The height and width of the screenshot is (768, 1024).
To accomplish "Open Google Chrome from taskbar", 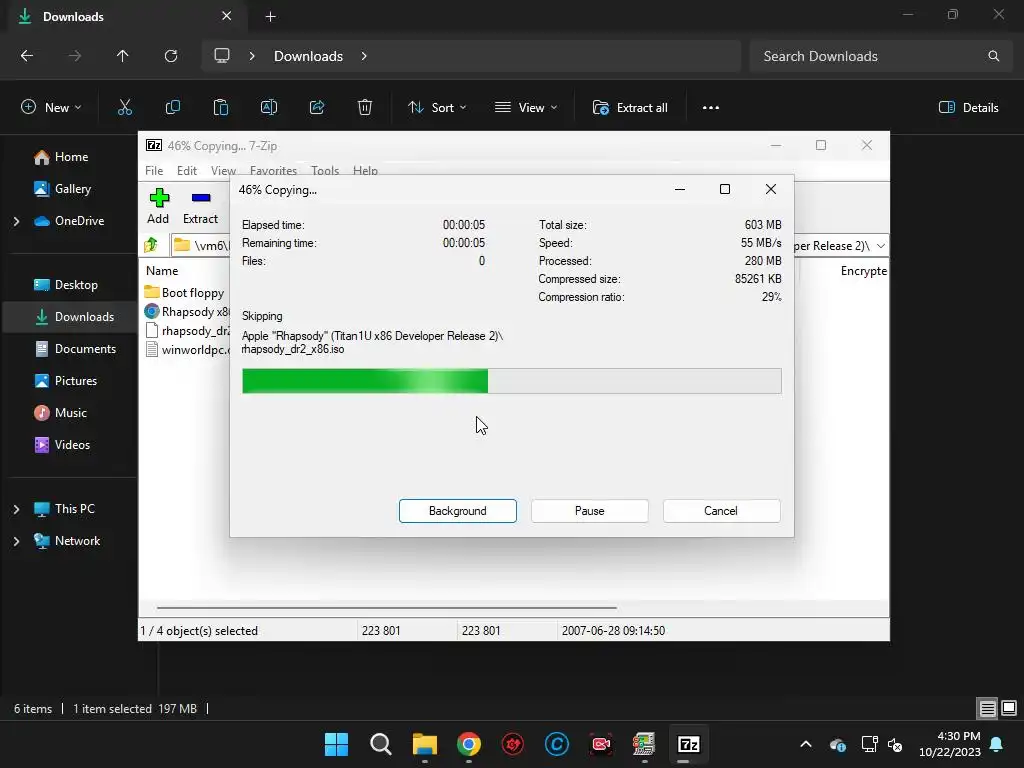I will pyautogui.click(x=469, y=744).
